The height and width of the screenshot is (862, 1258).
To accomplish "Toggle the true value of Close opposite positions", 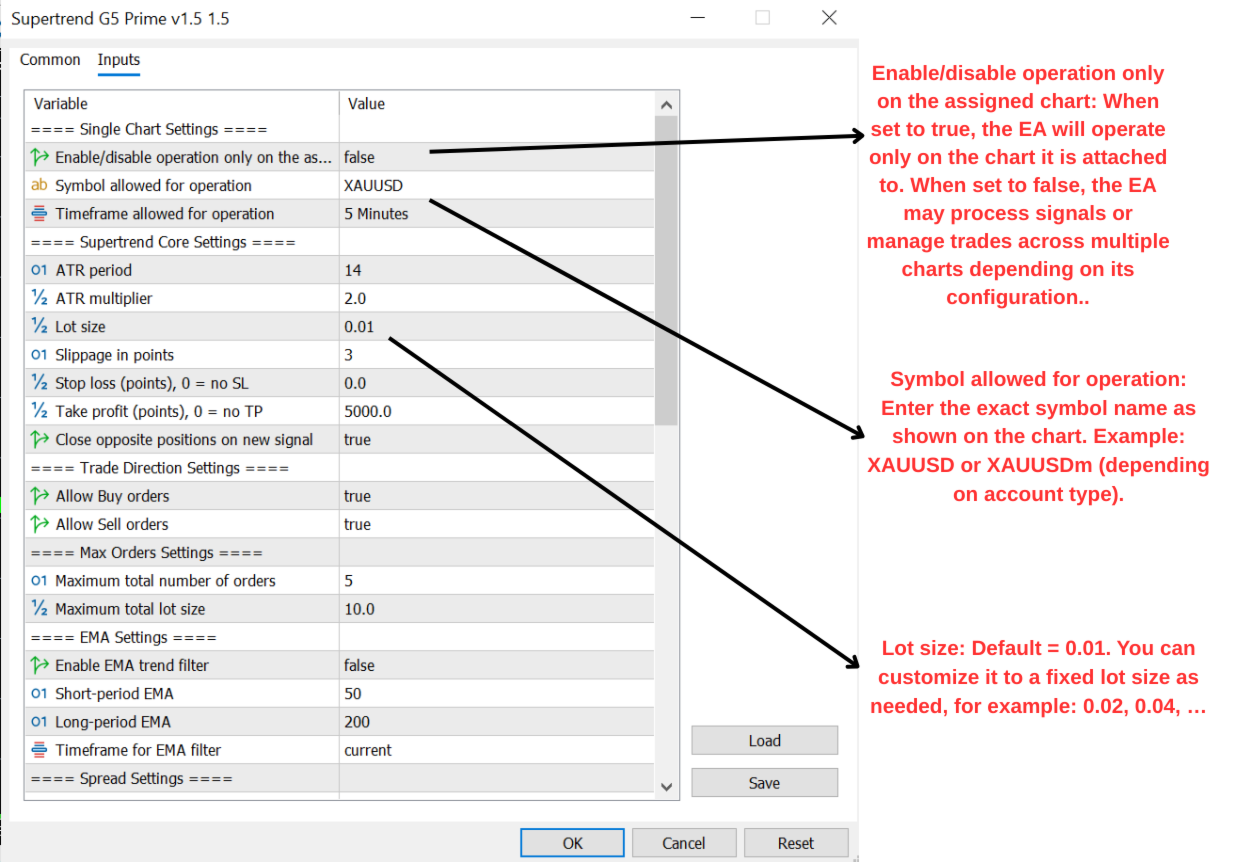I will [x=497, y=439].
